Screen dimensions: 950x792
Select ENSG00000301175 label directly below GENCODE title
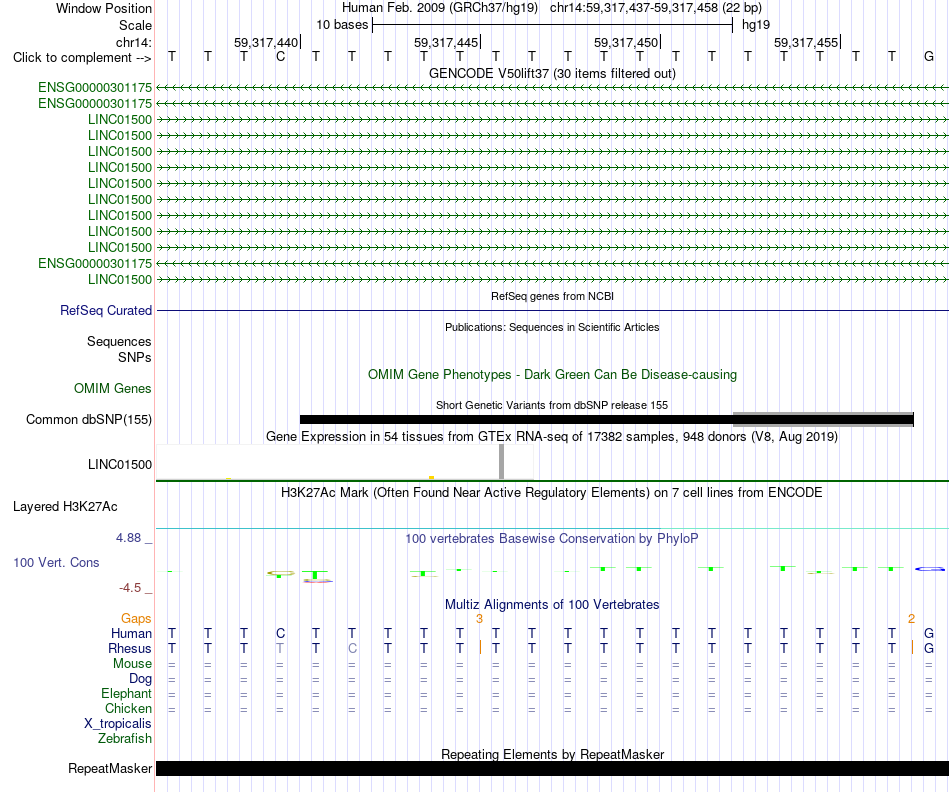coord(95,88)
